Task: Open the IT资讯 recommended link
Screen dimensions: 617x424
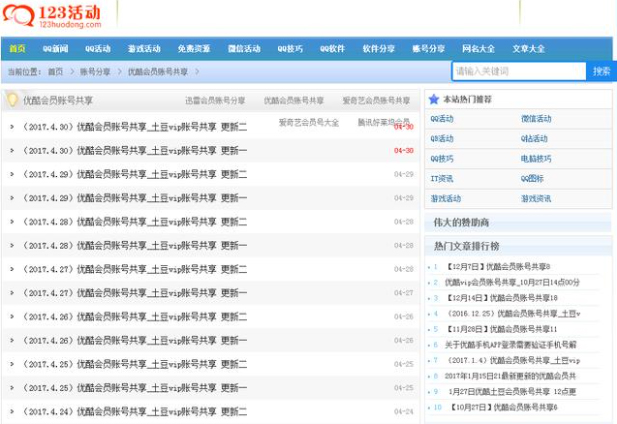Action: (x=442, y=178)
